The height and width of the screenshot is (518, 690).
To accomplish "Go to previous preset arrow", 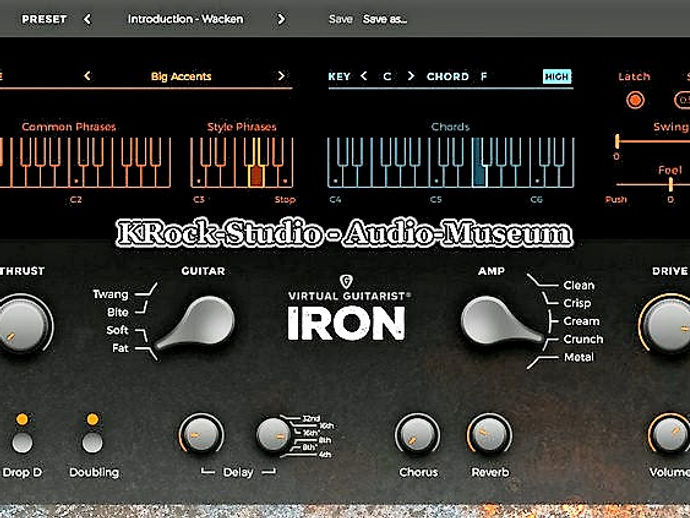I will 87,19.
